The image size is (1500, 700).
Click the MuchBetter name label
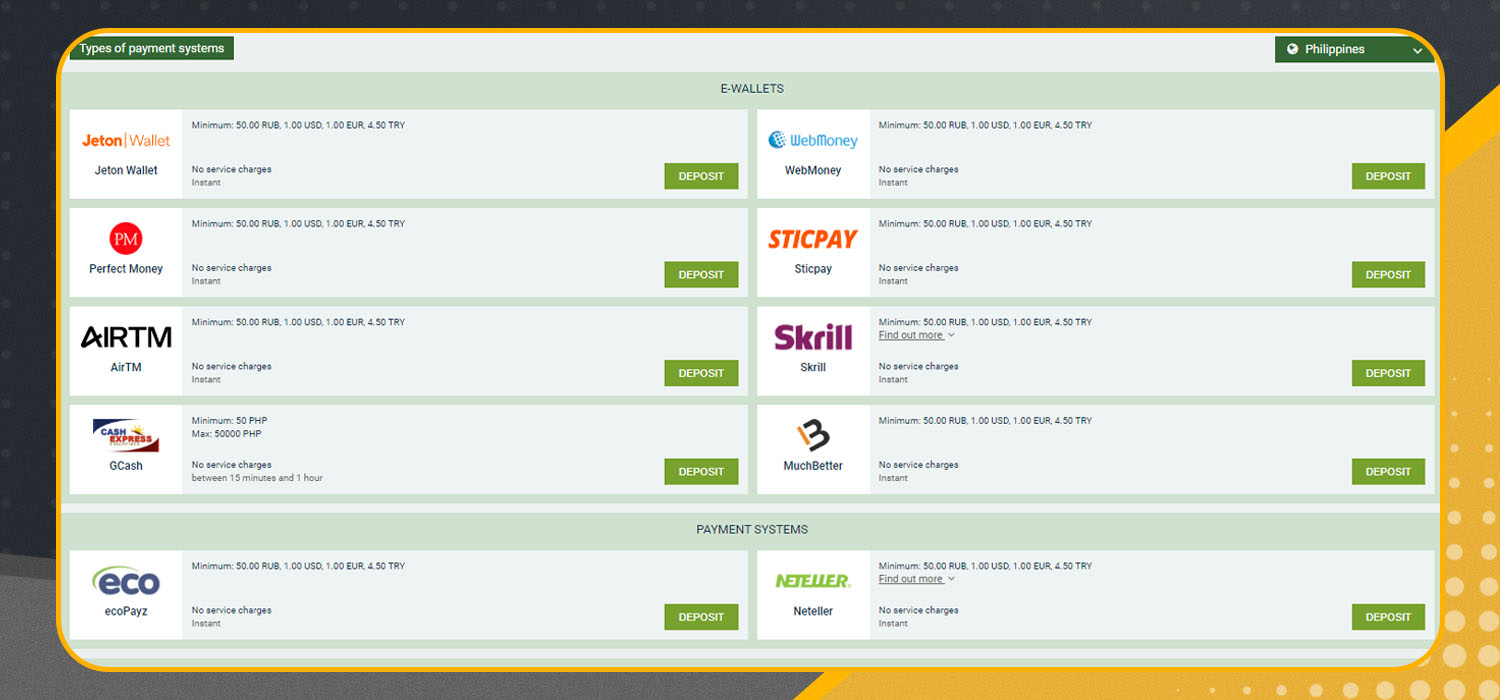pyautogui.click(x=813, y=465)
